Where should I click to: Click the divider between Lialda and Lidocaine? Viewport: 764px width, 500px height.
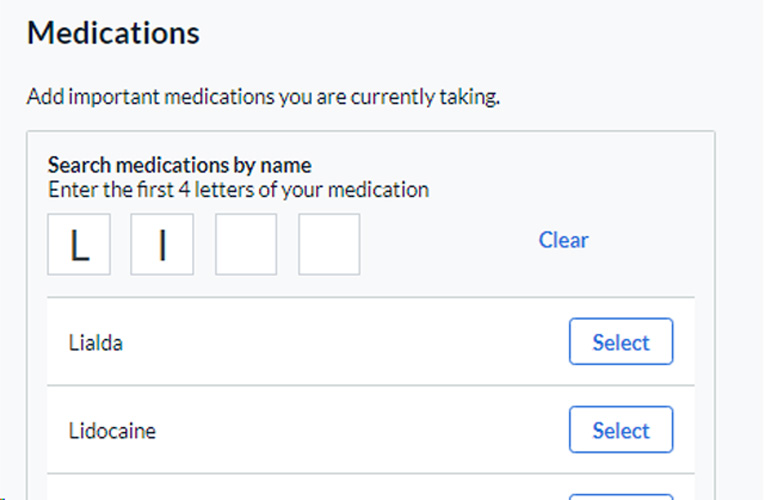pos(370,385)
